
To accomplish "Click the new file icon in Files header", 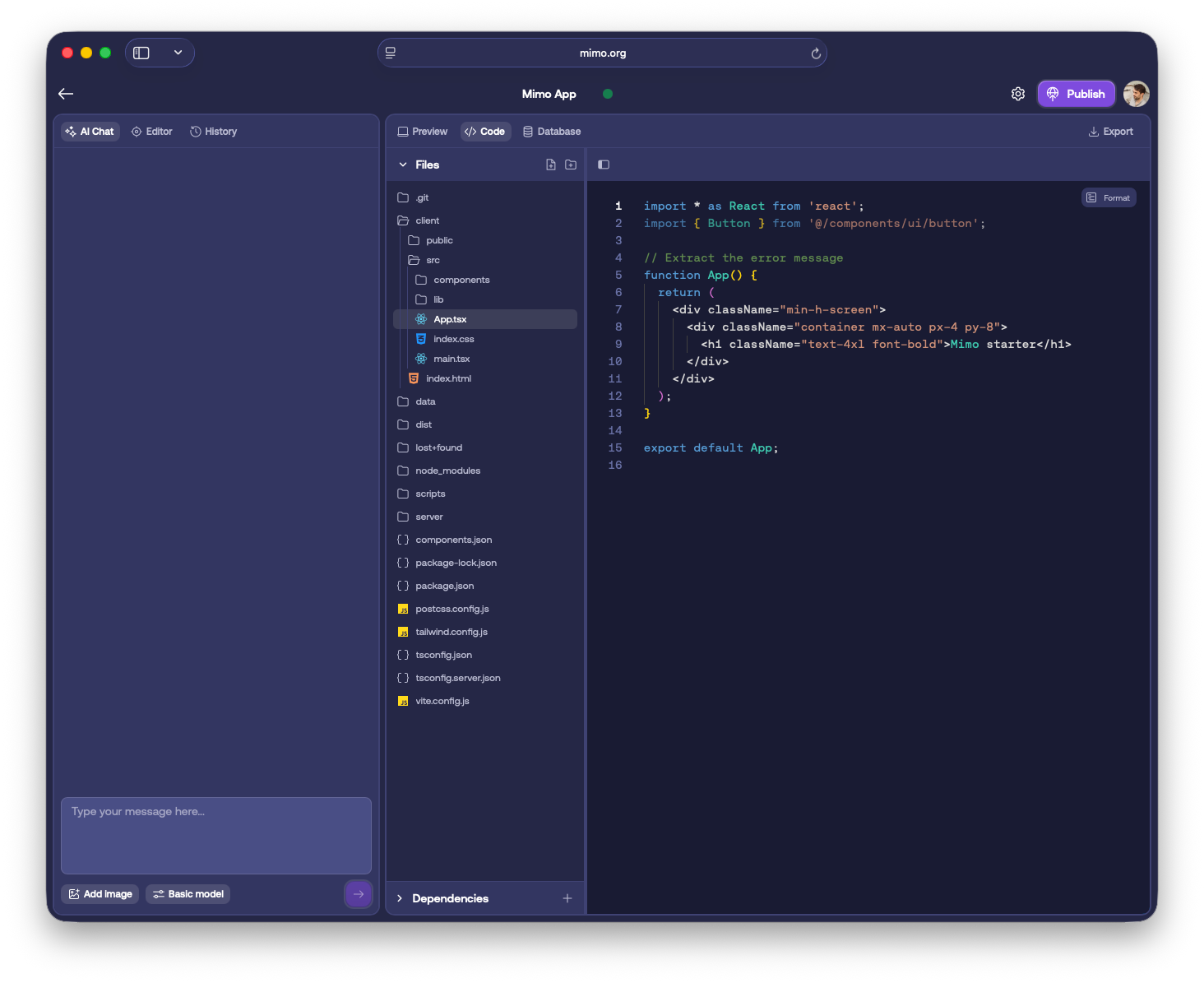I will coord(551,165).
